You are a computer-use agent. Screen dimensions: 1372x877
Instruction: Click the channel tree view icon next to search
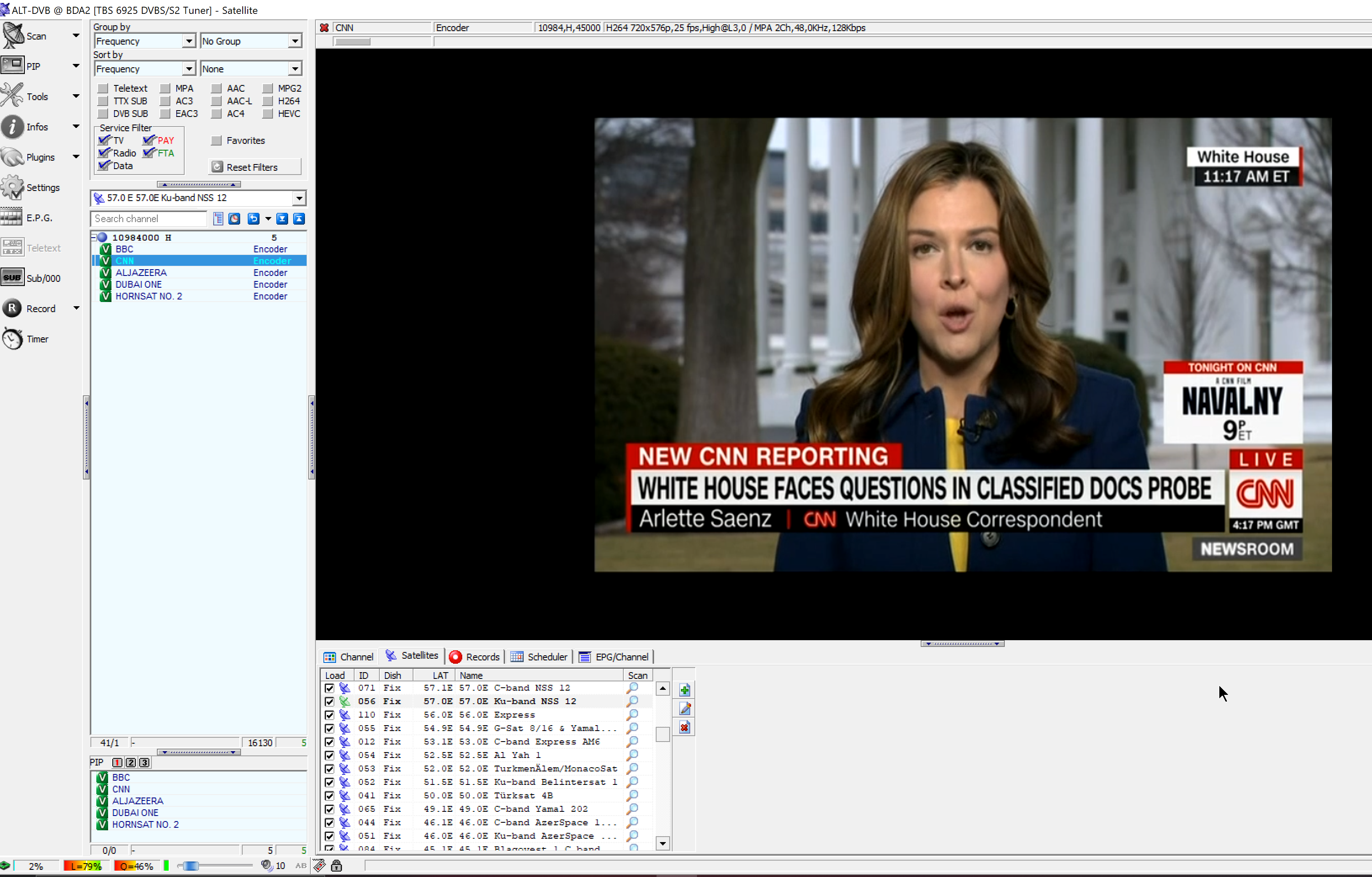[218, 218]
